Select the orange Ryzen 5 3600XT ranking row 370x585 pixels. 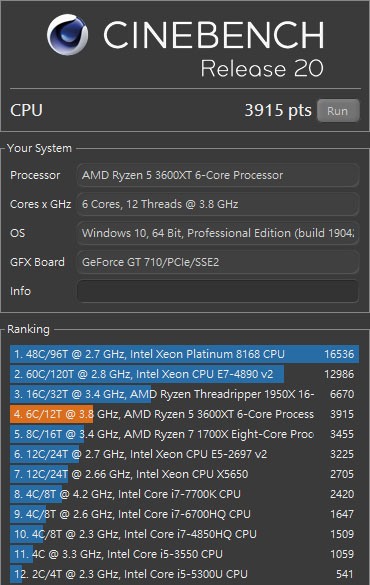(x=185, y=414)
